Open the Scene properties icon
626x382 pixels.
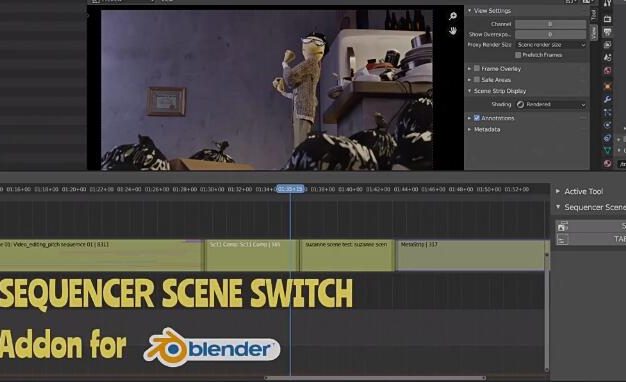point(608,58)
